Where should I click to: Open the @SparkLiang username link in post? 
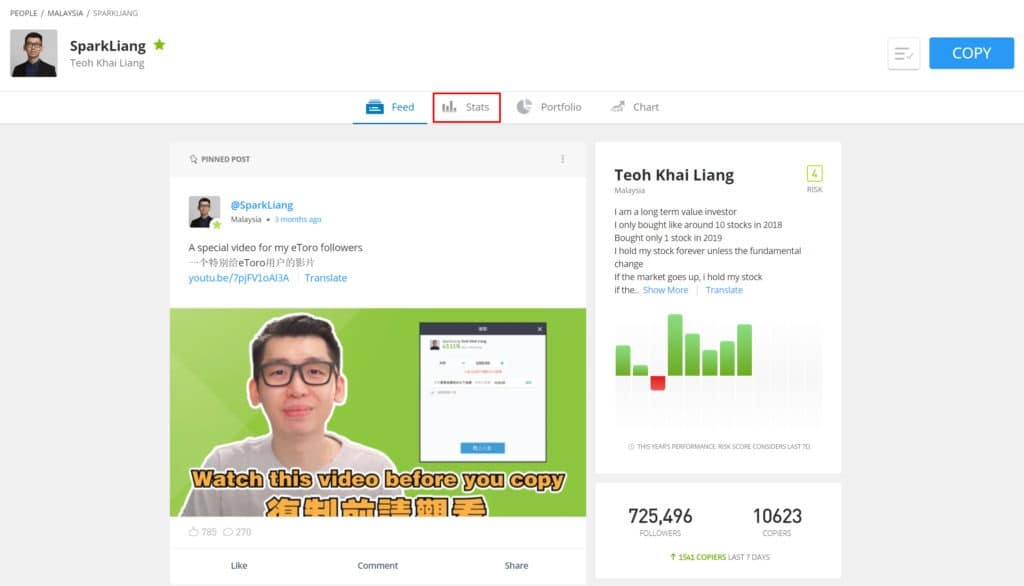click(x=262, y=205)
